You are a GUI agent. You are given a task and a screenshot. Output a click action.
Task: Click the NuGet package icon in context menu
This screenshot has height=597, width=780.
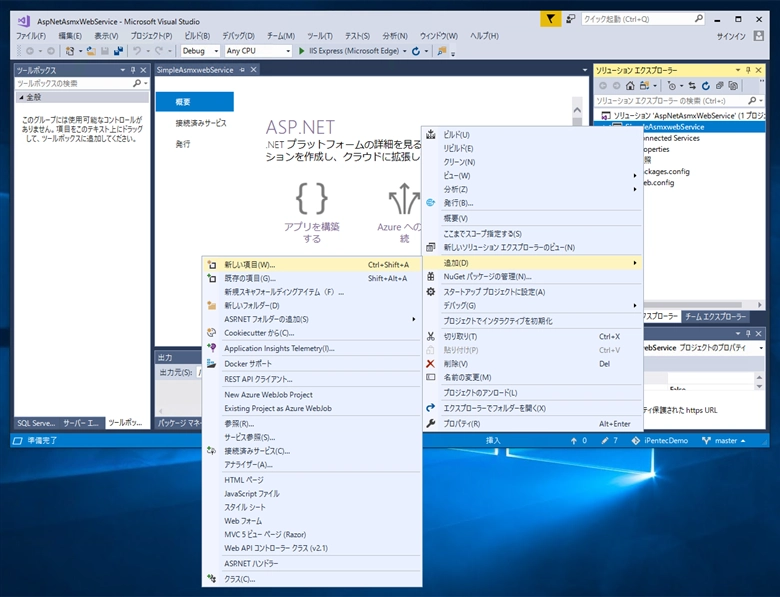(431, 277)
